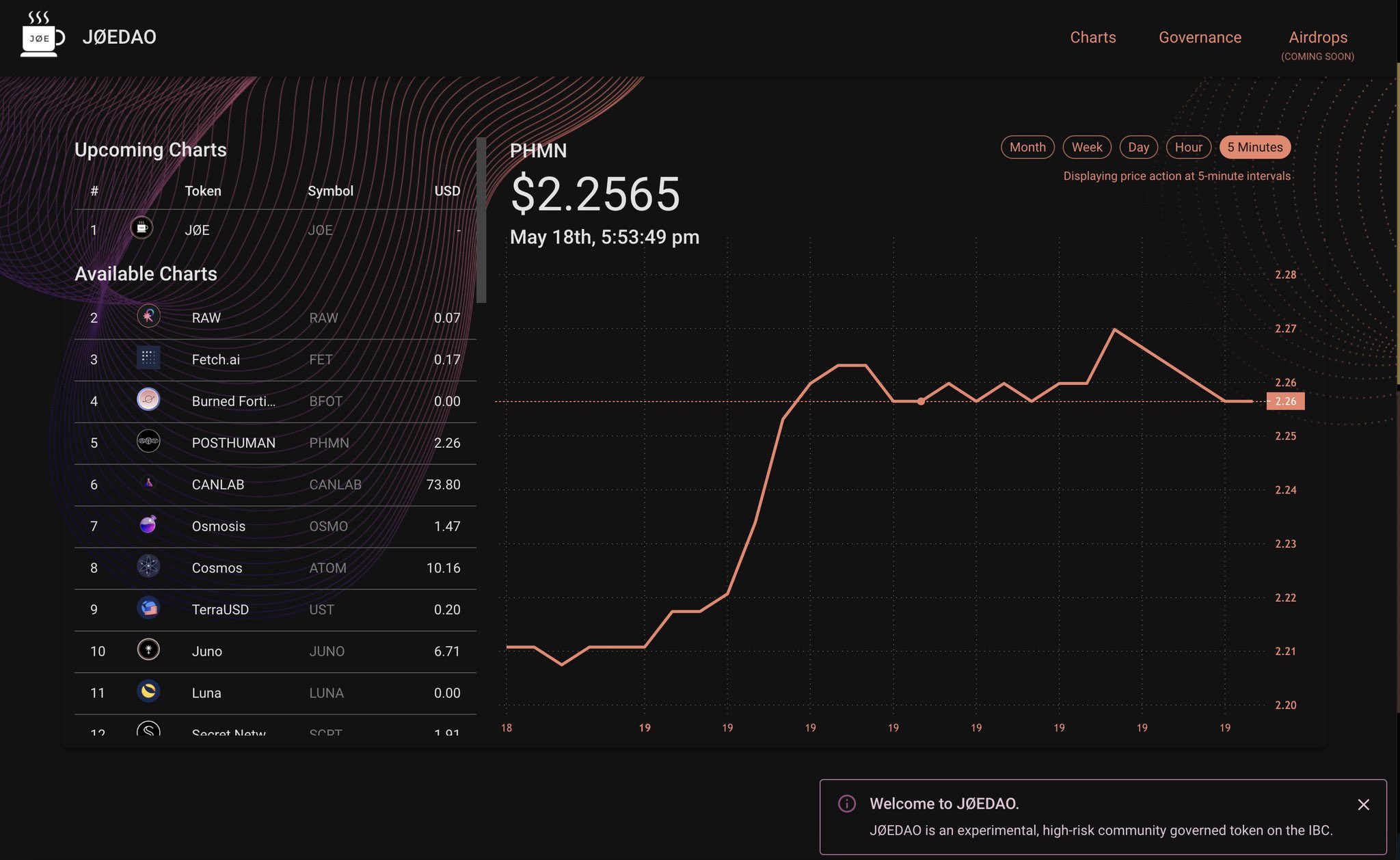The width and height of the screenshot is (1400, 860).
Task: Select the Juno token icon
Action: pyautogui.click(x=148, y=649)
